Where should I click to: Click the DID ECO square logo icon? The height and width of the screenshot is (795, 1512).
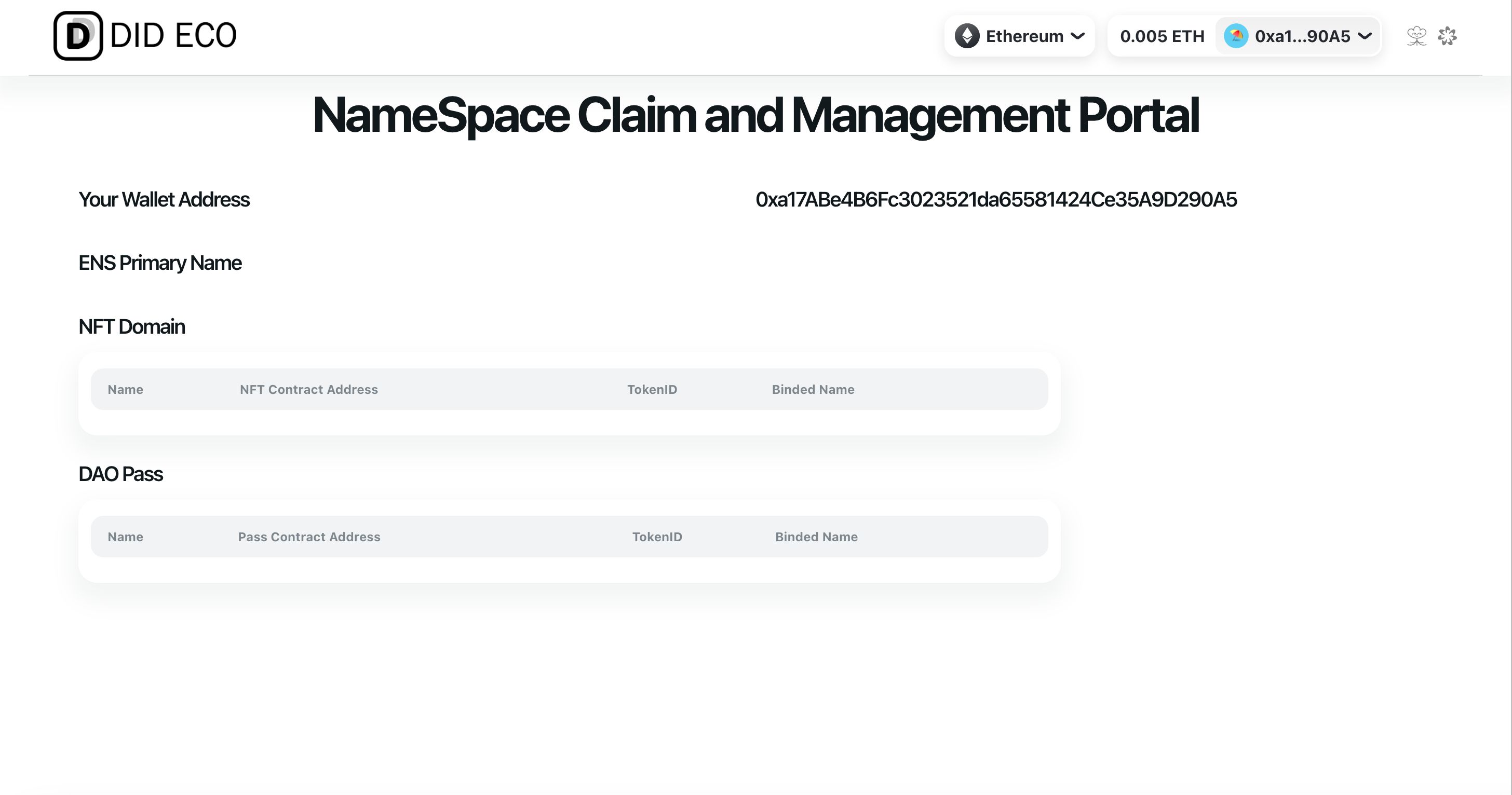pyautogui.click(x=78, y=36)
